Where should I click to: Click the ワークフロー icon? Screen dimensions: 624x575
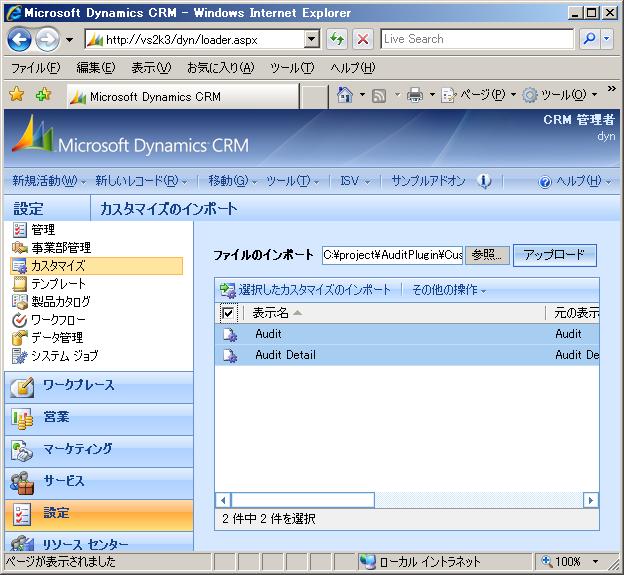20,320
